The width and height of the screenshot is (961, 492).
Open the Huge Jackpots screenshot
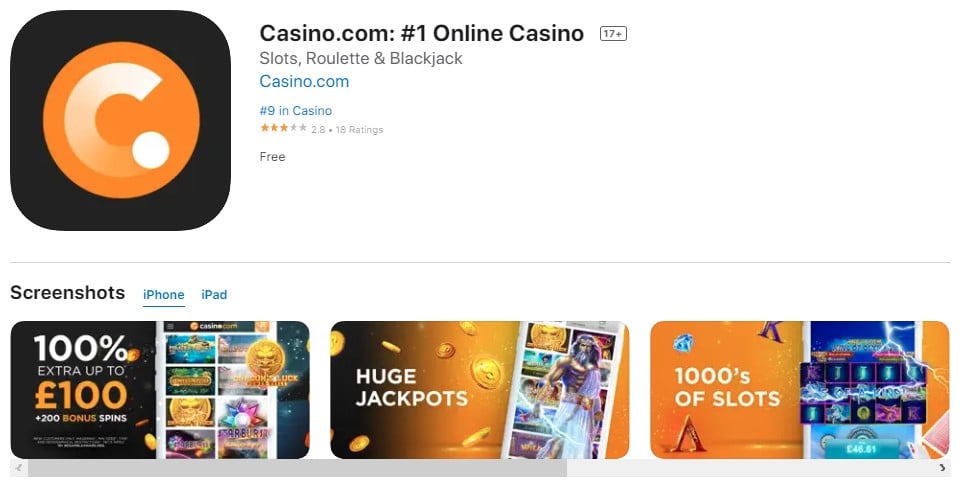pos(480,390)
